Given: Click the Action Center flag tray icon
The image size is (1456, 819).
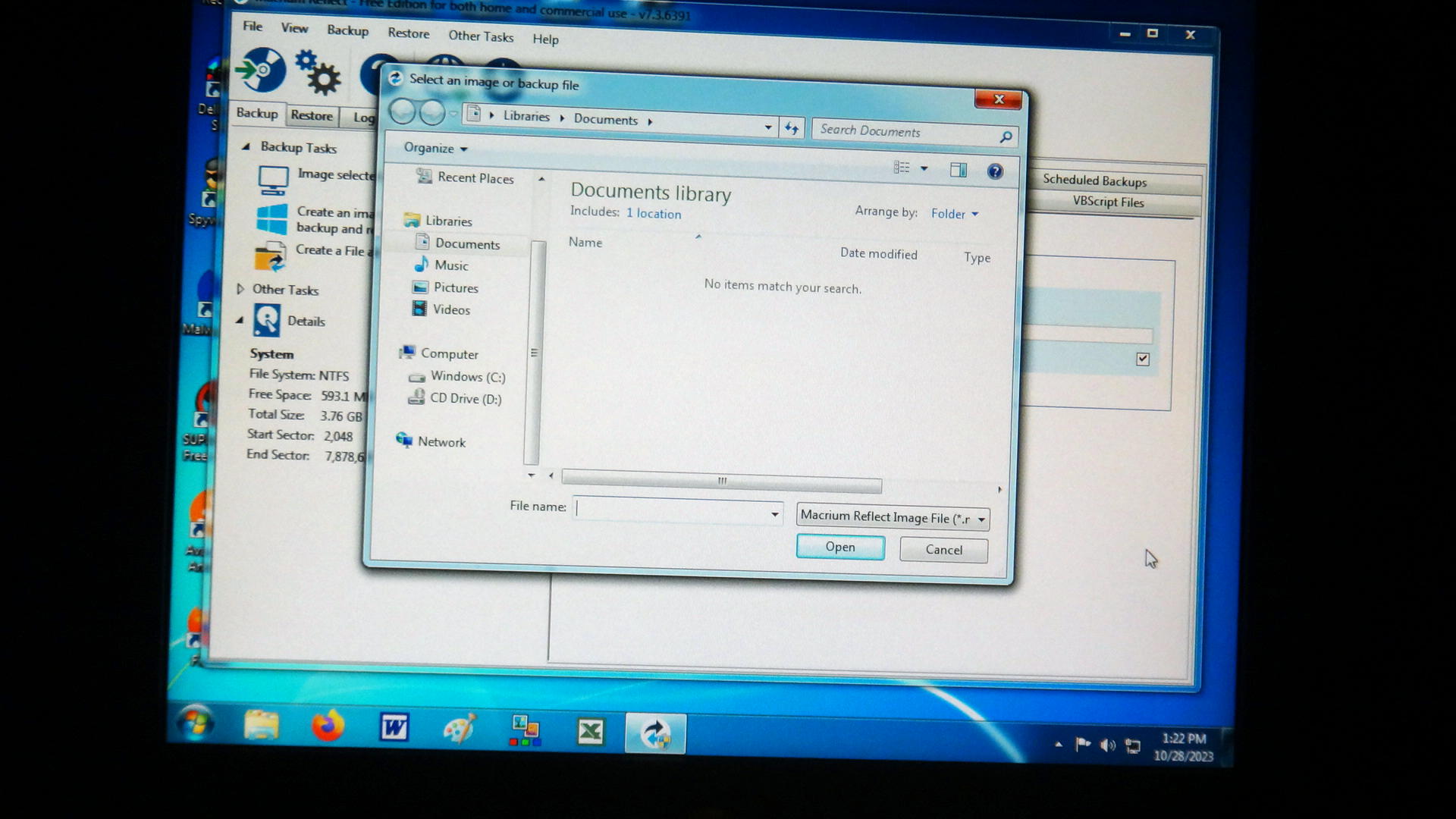Looking at the screenshot, I should click(x=1083, y=745).
